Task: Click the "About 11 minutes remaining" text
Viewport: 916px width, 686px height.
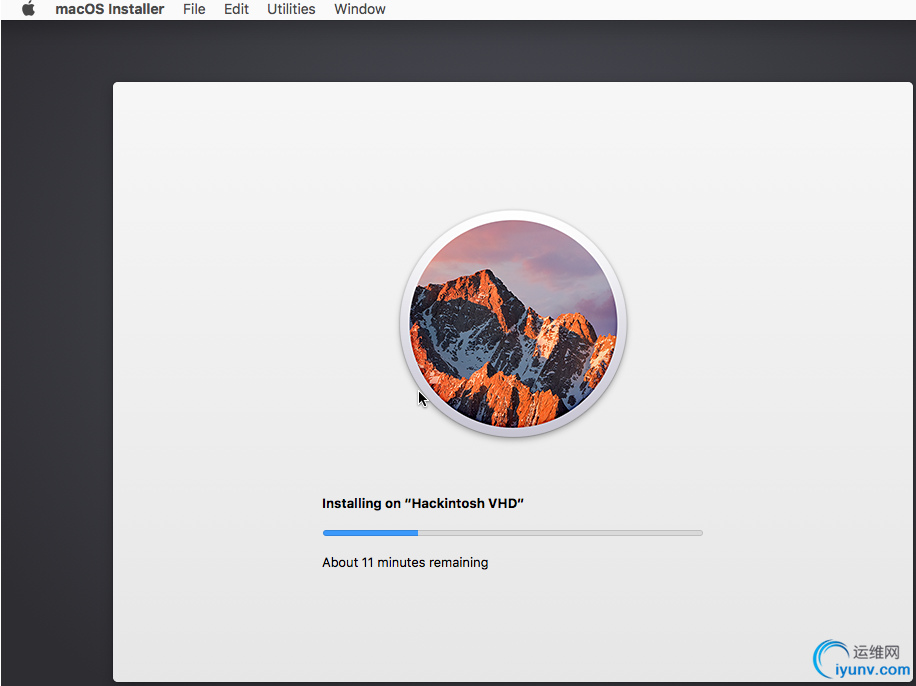Action: pyautogui.click(x=405, y=562)
